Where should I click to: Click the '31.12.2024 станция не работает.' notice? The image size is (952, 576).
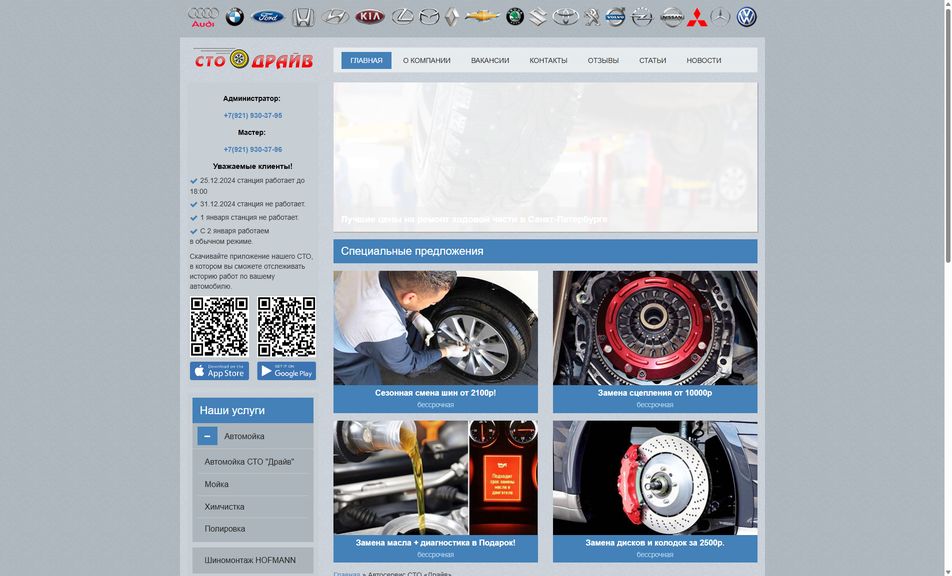[253, 204]
